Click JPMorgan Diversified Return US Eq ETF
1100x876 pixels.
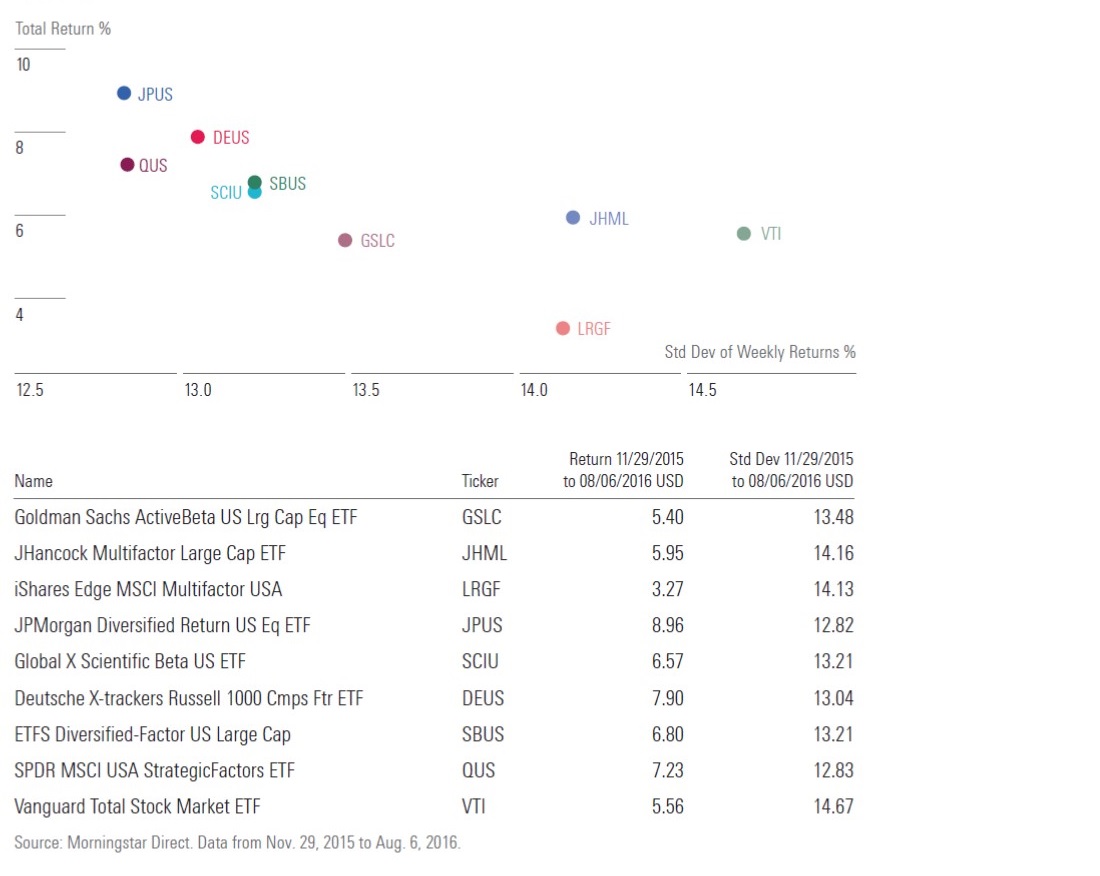coord(162,625)
